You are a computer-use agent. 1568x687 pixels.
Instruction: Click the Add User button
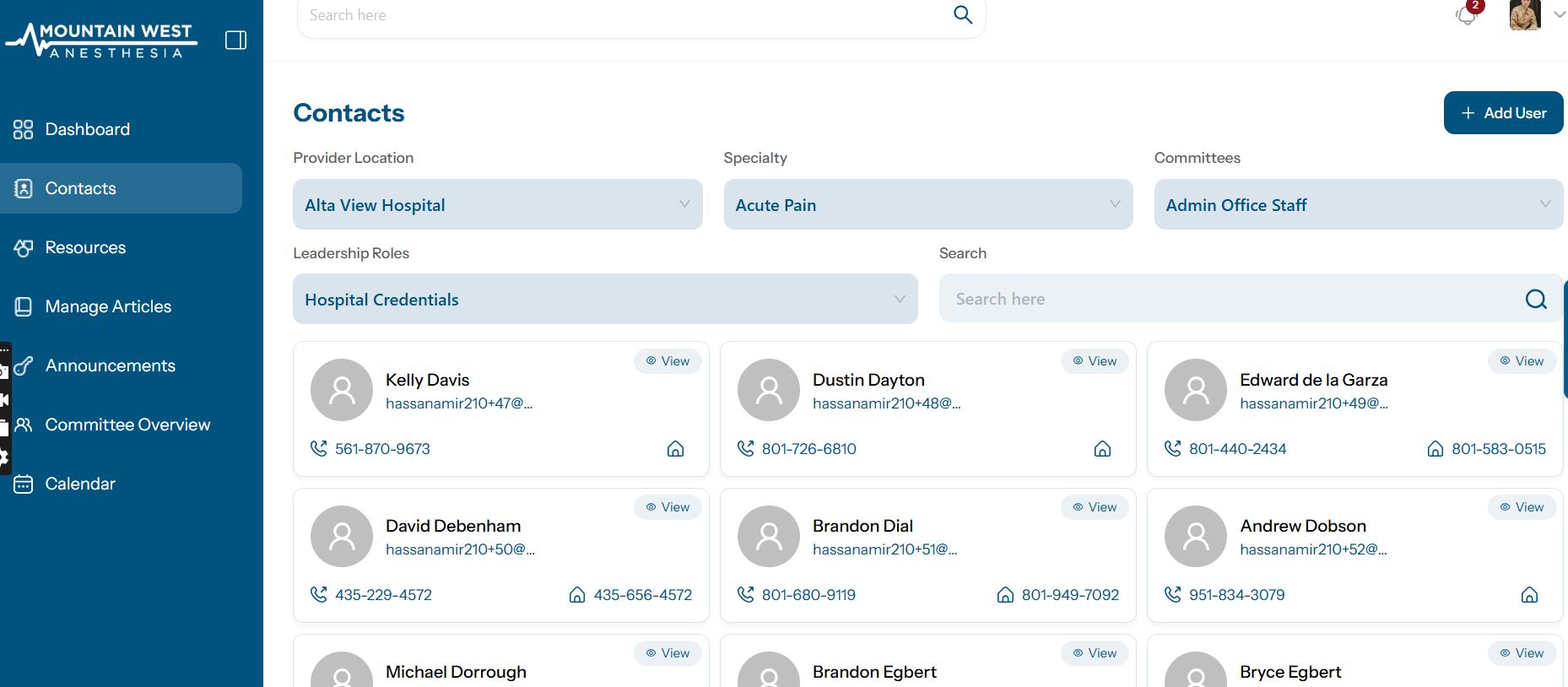[x=1503, y=113]
